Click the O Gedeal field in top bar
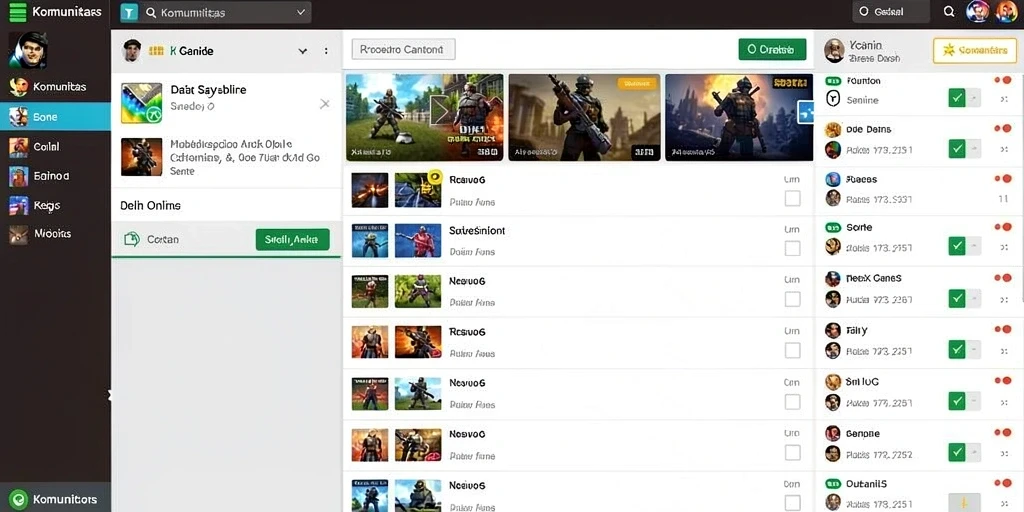1024x512 pixels. (891, 11)
